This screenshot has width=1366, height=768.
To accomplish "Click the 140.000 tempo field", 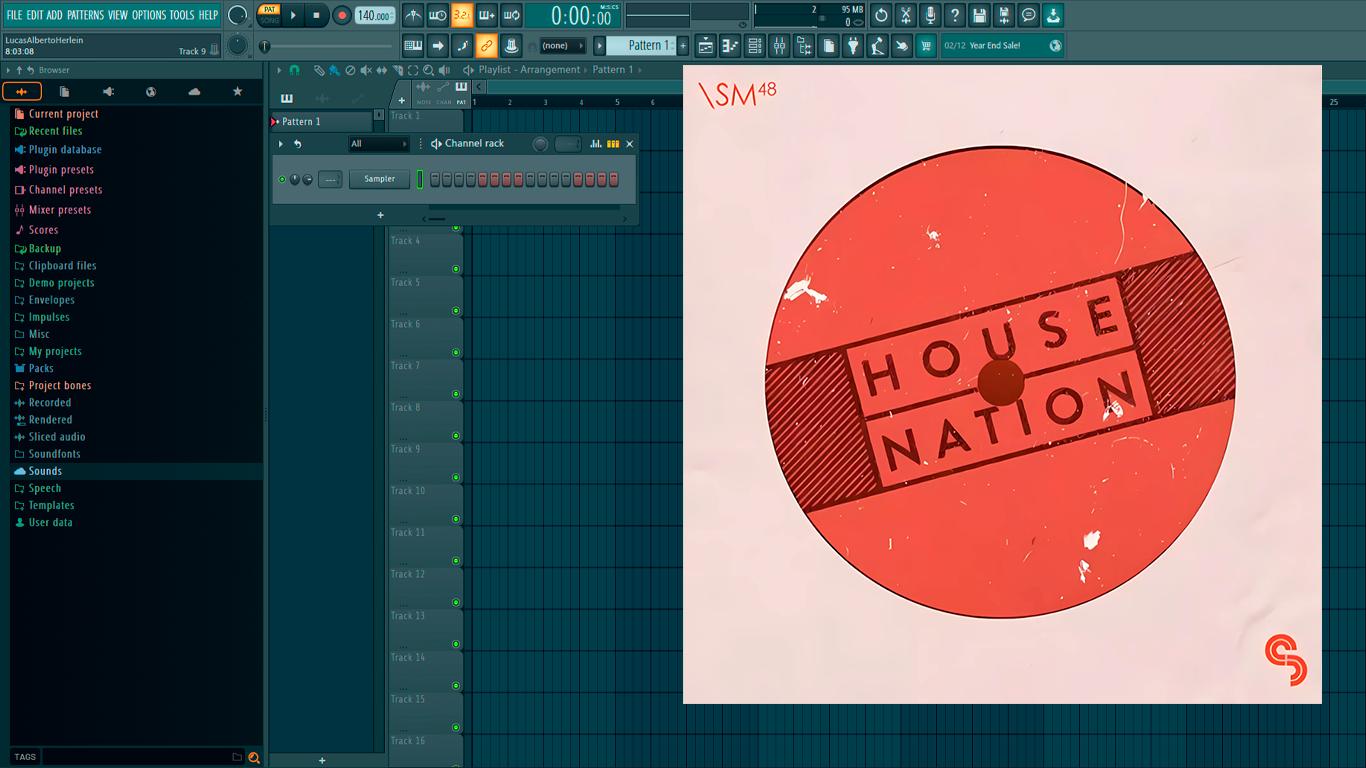I will [375, 15].
